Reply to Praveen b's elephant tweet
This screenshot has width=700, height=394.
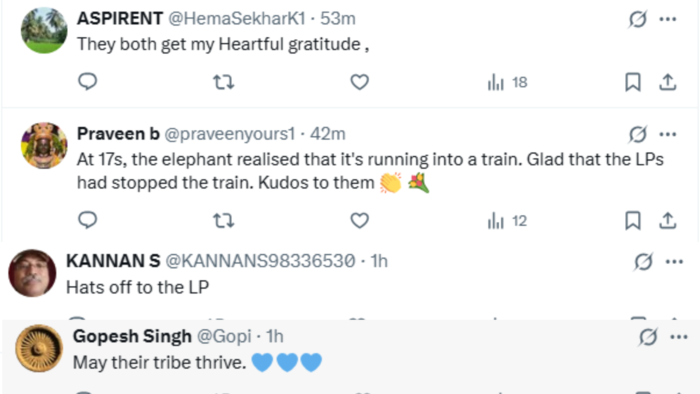tap(88, 220)
